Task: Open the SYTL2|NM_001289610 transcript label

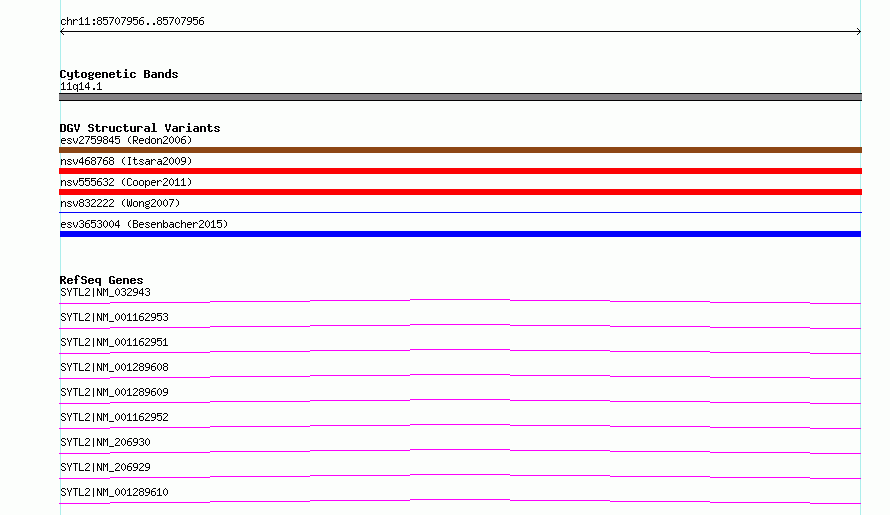Action: point(114,492)
